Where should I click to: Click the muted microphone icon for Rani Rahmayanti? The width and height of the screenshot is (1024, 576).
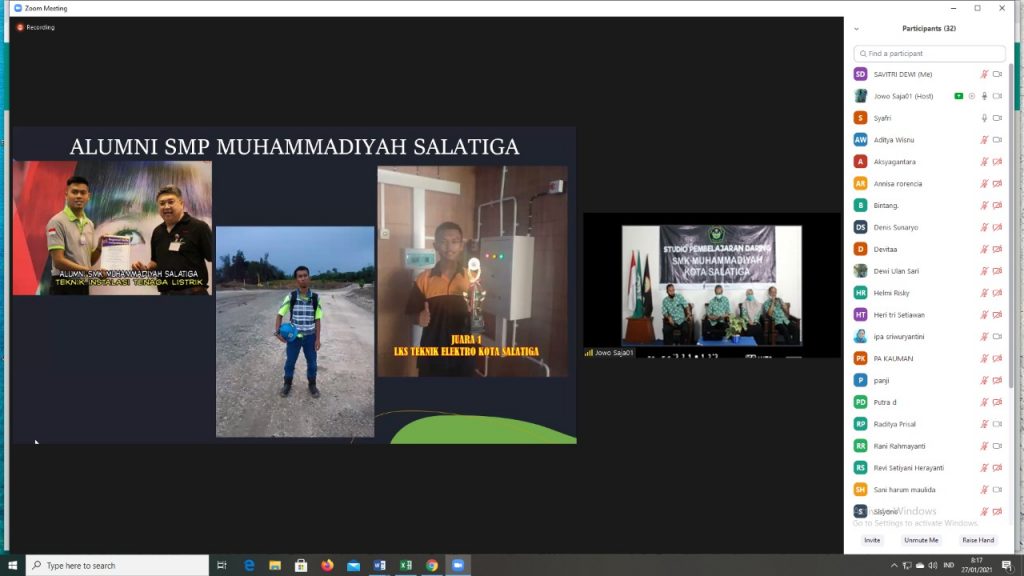click(x=984, y=446)
